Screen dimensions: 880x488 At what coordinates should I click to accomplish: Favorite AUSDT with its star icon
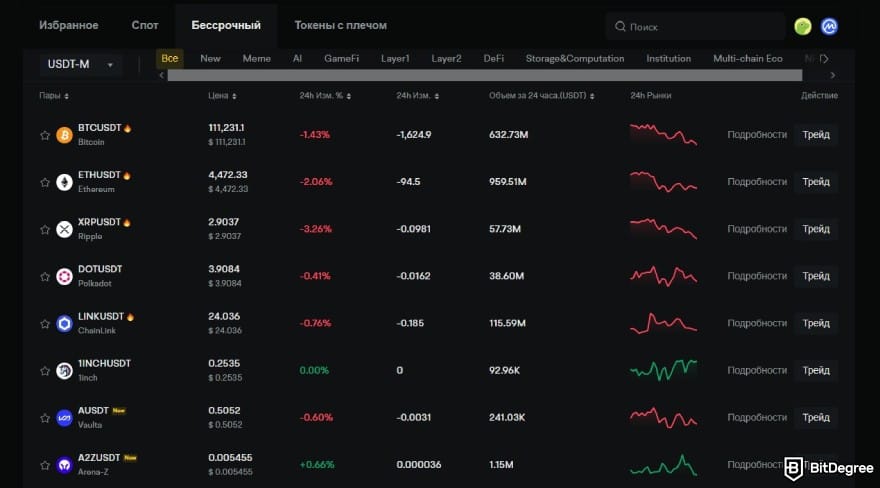point(45,418)
